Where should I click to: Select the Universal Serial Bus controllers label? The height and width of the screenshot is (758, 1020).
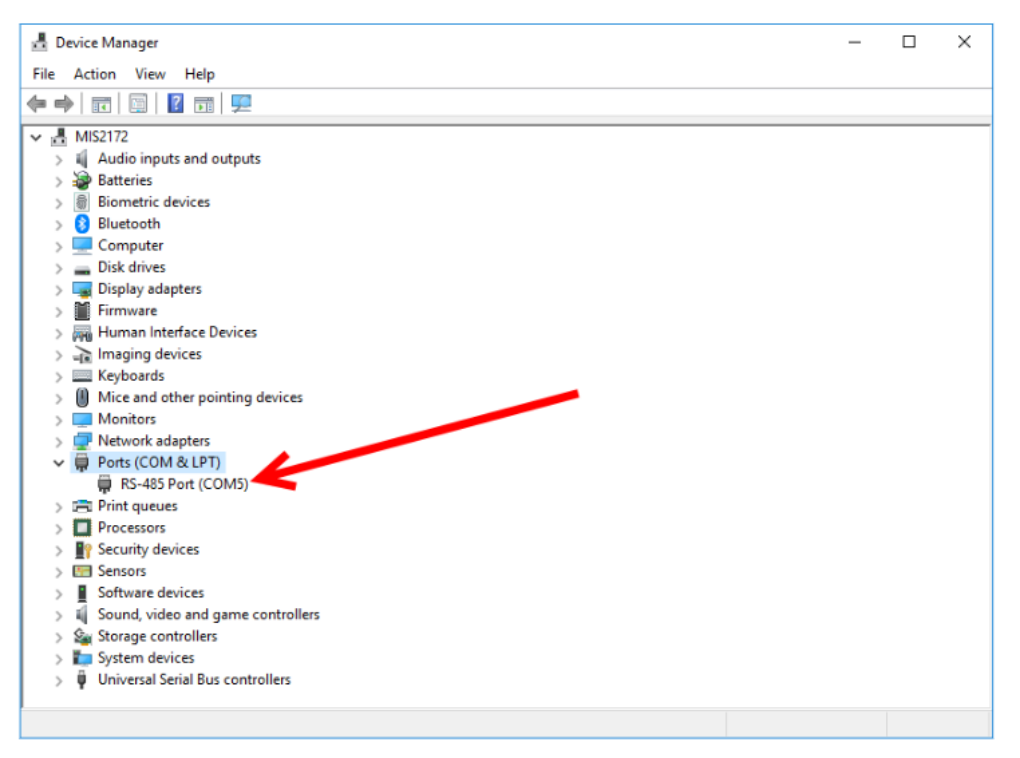click(x=195, y=679)
